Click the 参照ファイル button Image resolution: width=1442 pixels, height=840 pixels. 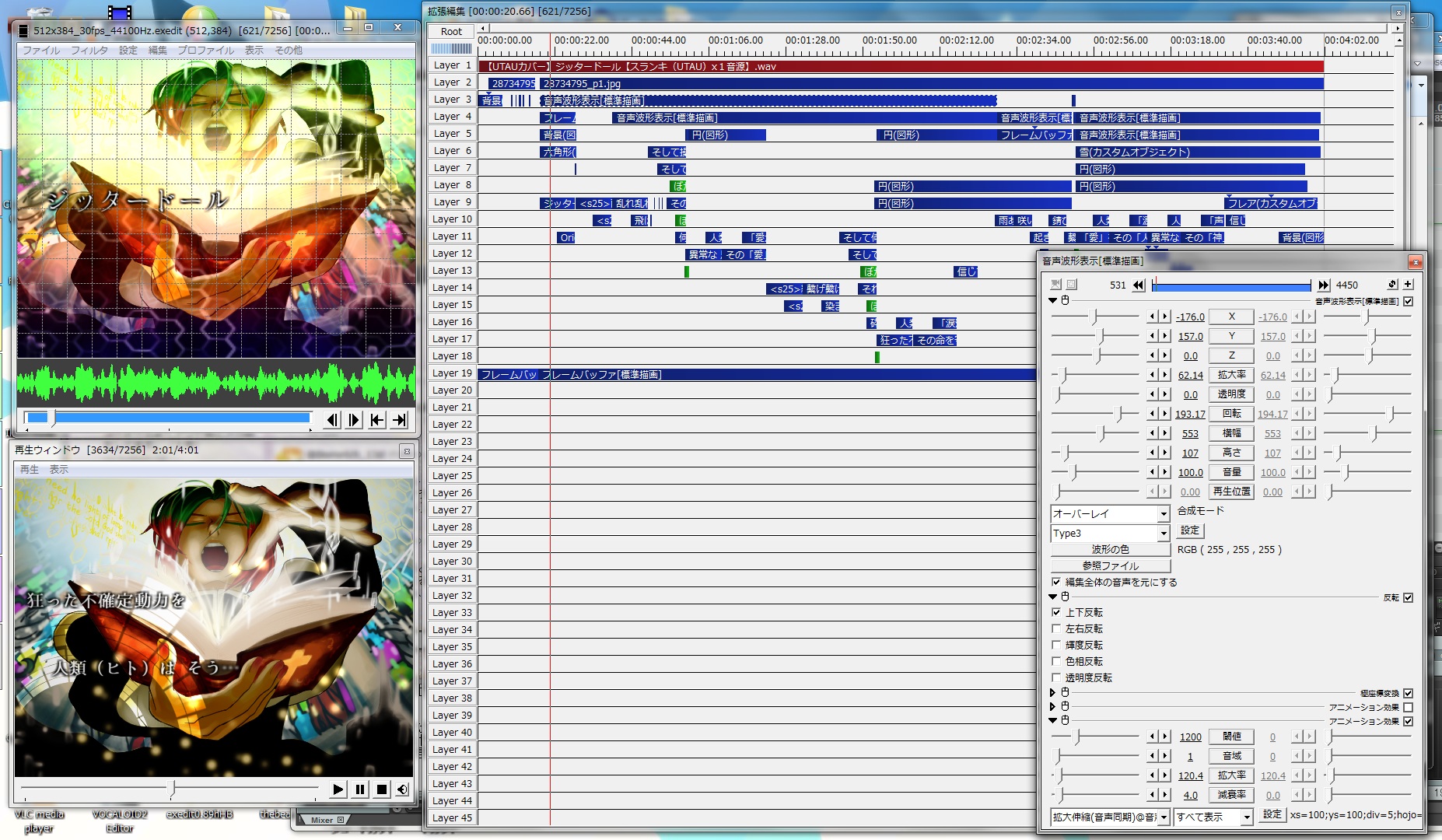pos(1111,565)
